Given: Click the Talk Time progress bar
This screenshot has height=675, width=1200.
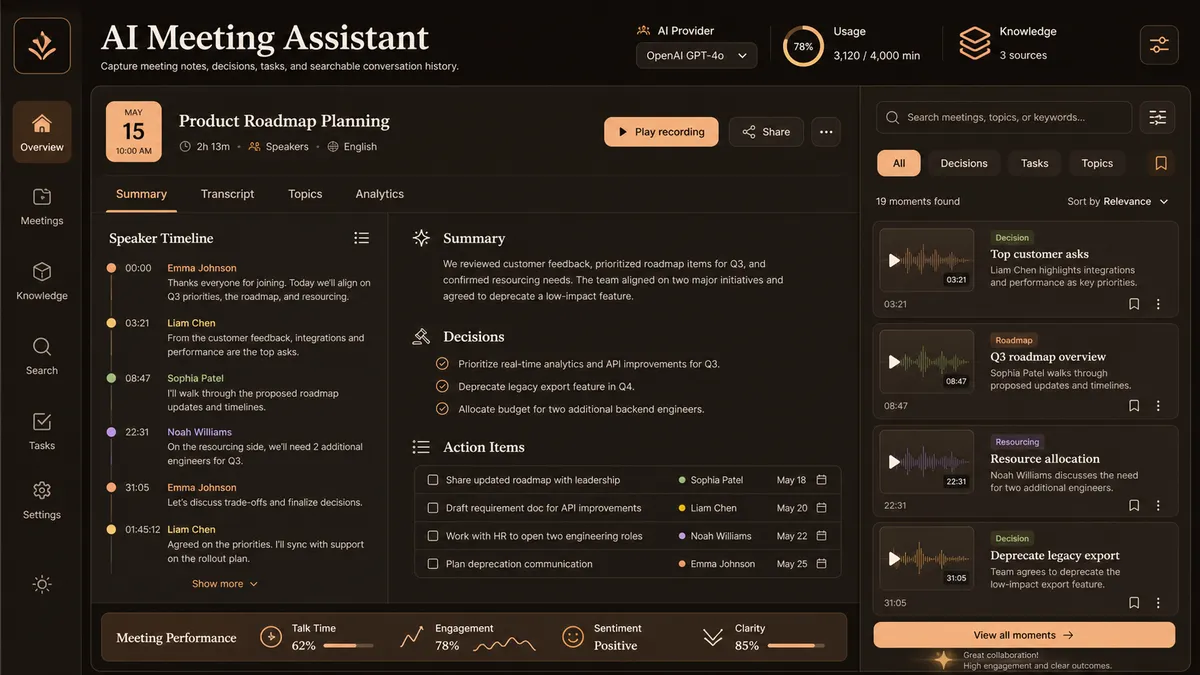Looking at the screenshot, I should click(x=348, y=646).
